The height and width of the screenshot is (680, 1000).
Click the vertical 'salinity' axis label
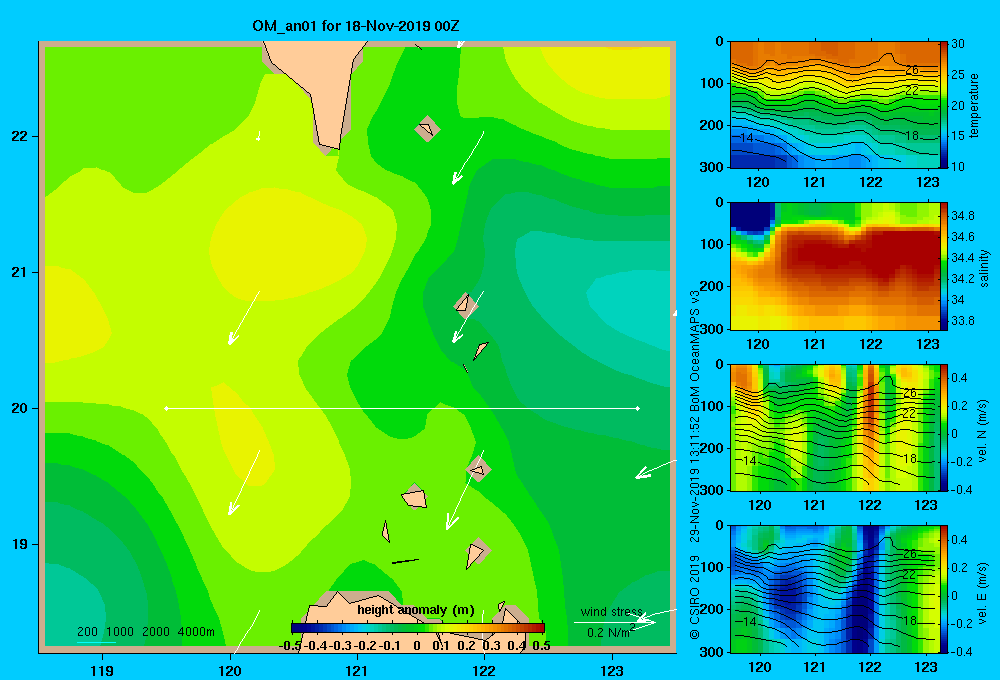(x=984, y=267)
